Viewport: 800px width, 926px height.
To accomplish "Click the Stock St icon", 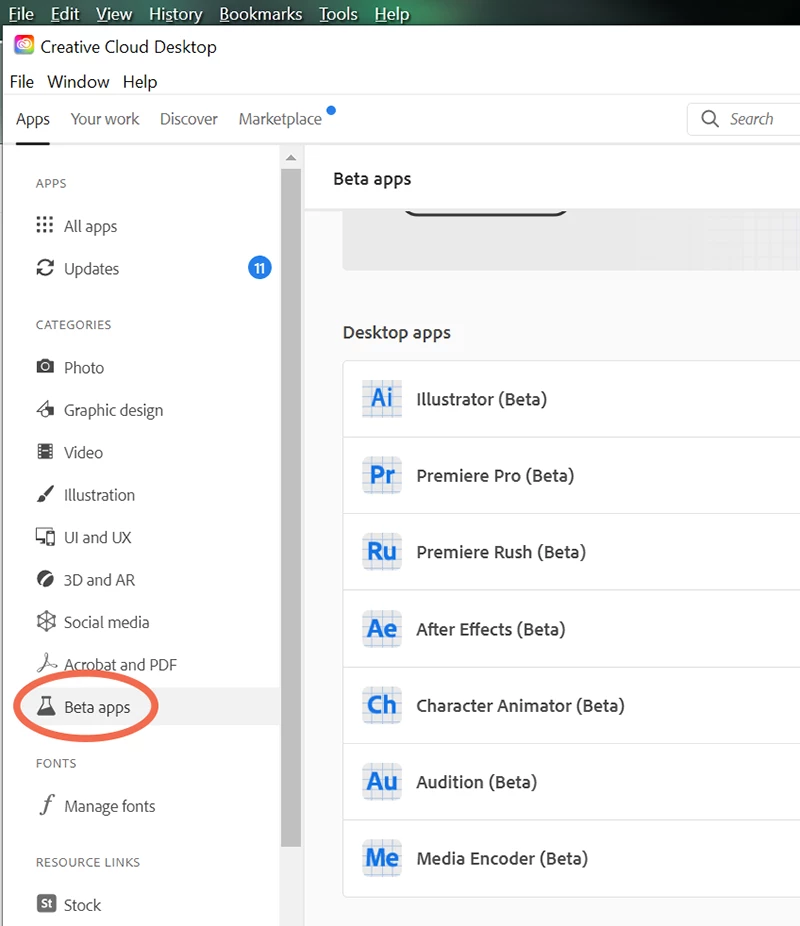I will (x=47, y=904).
